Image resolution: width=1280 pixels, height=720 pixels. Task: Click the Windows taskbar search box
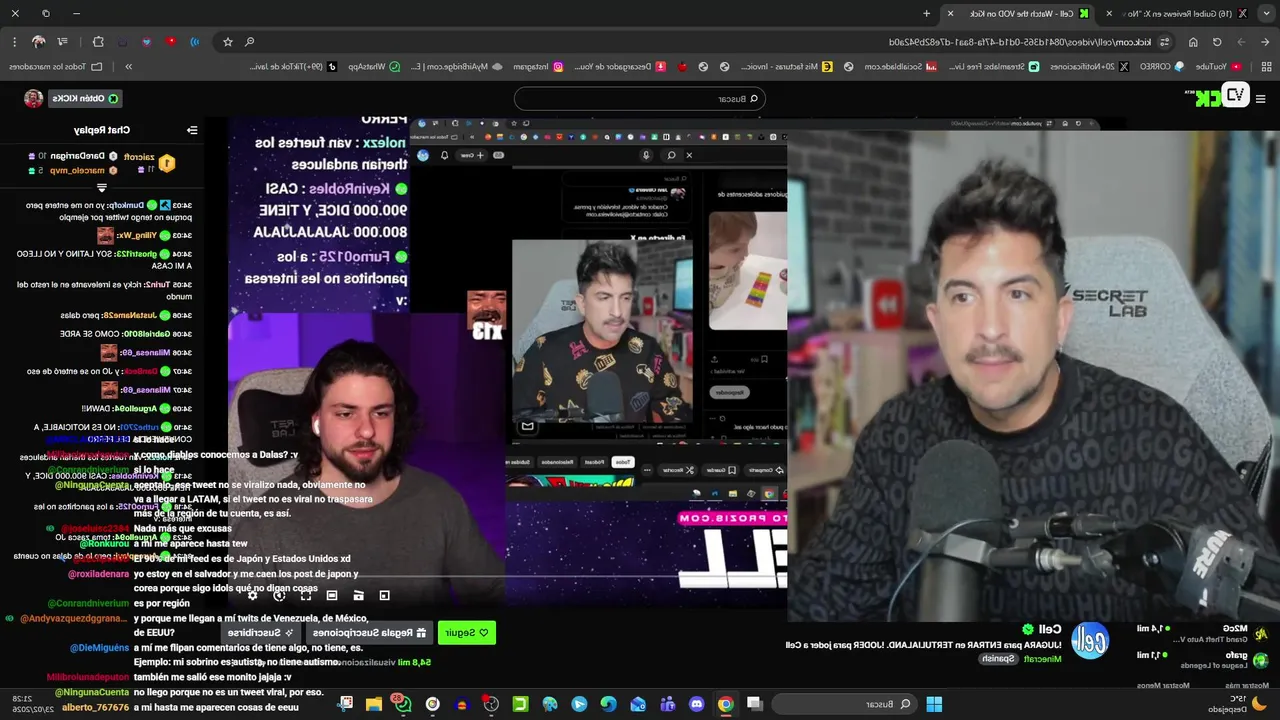pos(846,704)
